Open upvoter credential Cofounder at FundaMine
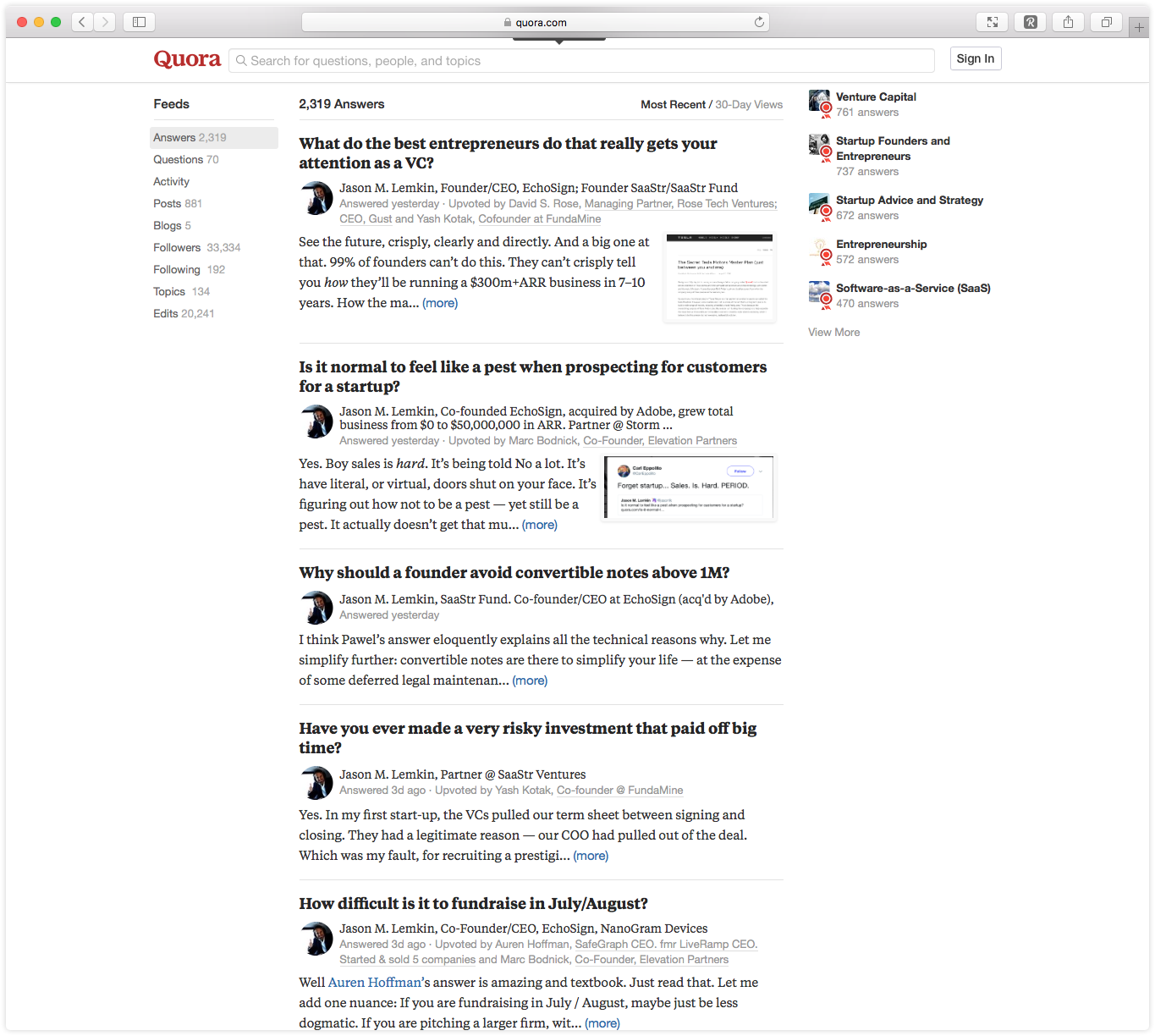The width and height of the screenshot is (1155, 1036). click(540, 219)
